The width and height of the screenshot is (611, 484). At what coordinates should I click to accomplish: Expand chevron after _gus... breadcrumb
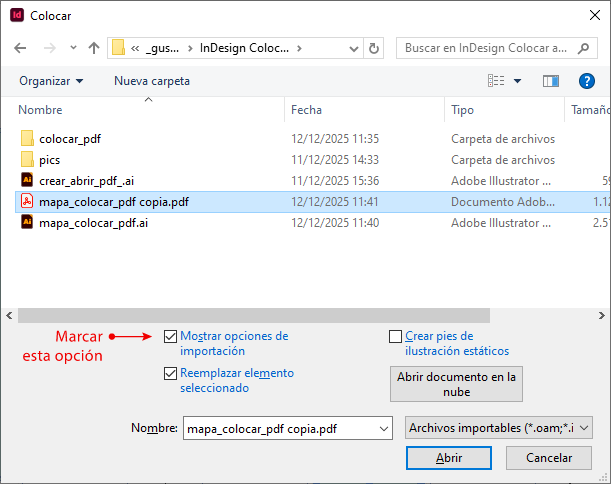pyautogui.click(x=190, y=48)
